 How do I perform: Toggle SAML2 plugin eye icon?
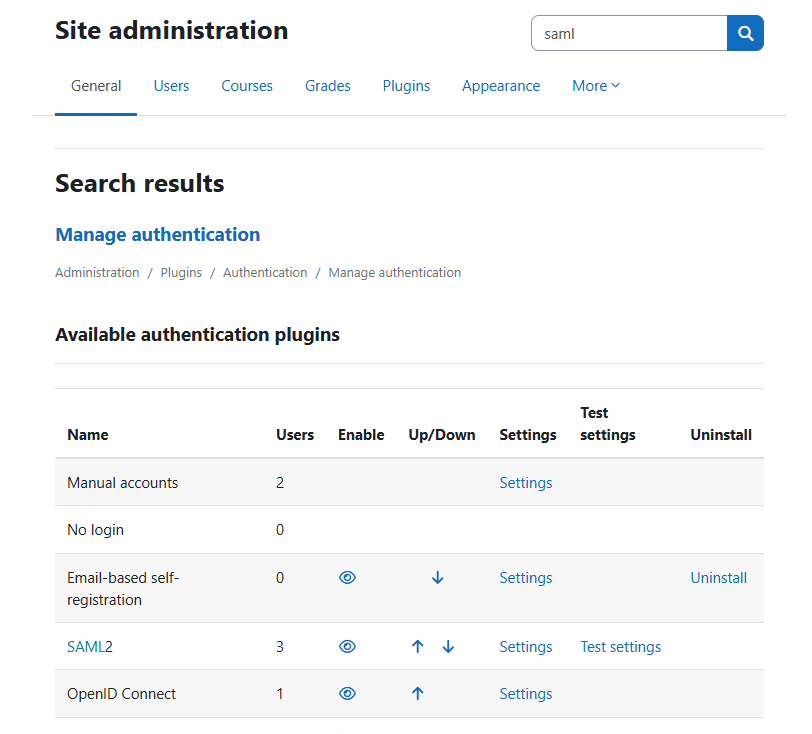pyautogui.click(x=347, y=647)
